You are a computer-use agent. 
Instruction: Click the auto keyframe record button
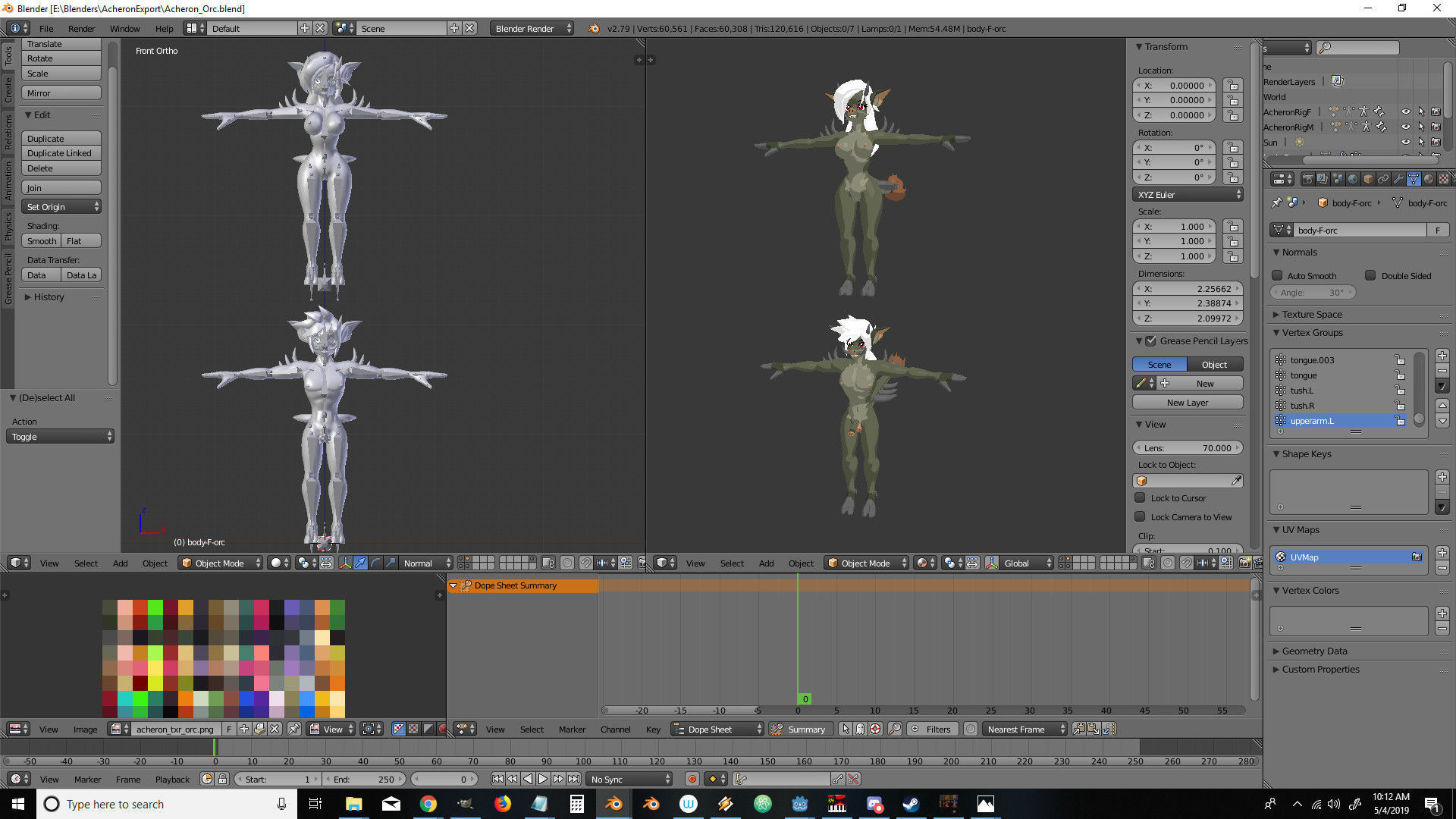click(692, 779)
